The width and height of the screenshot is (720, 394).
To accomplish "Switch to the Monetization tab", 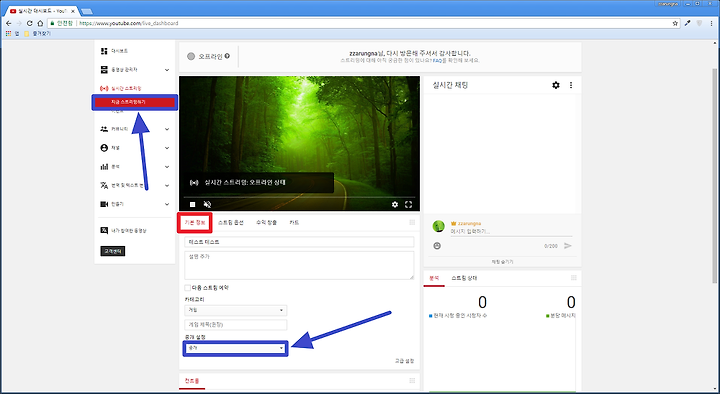I will click(266, 222).
